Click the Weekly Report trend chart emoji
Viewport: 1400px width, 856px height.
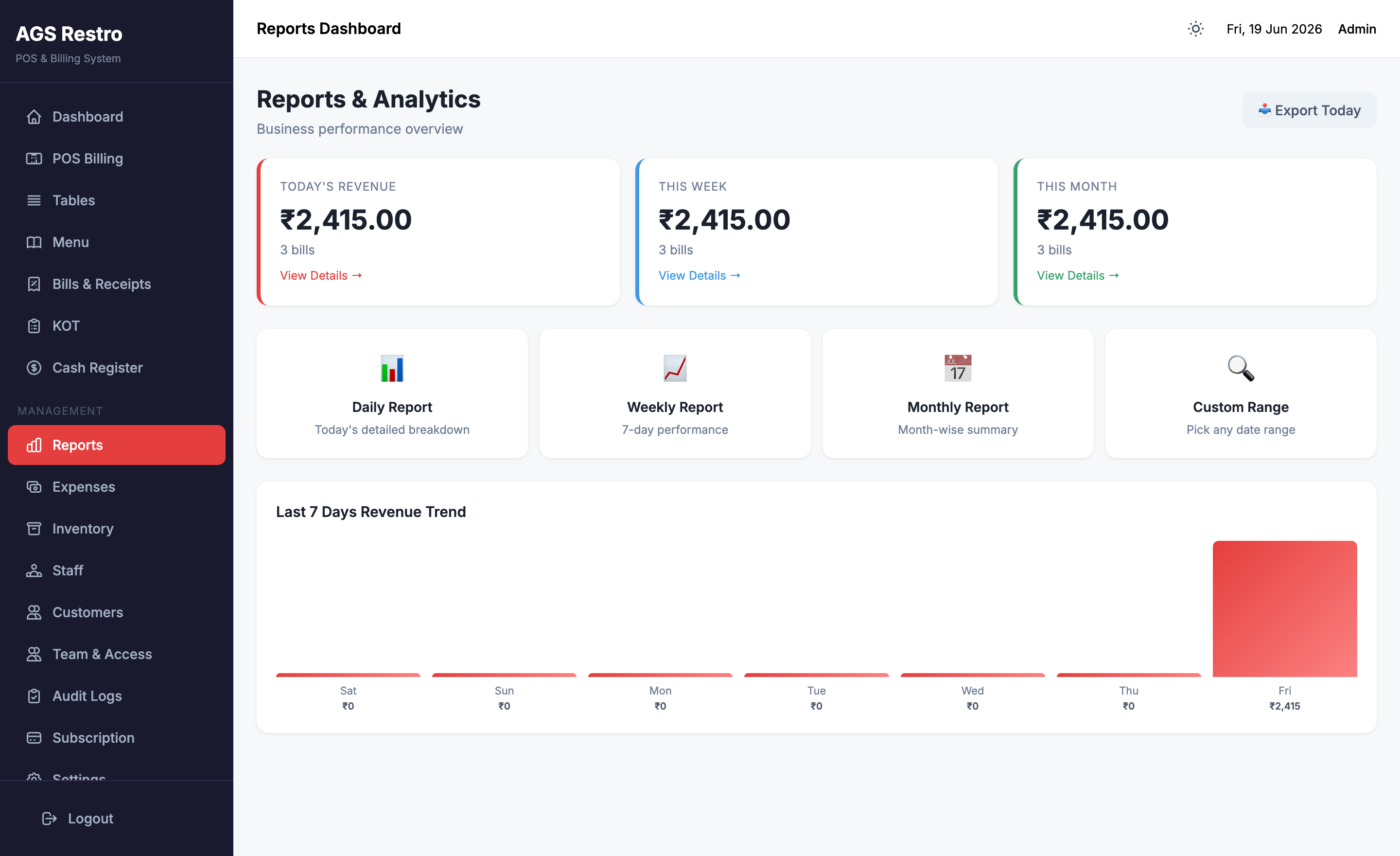point(675,368)
